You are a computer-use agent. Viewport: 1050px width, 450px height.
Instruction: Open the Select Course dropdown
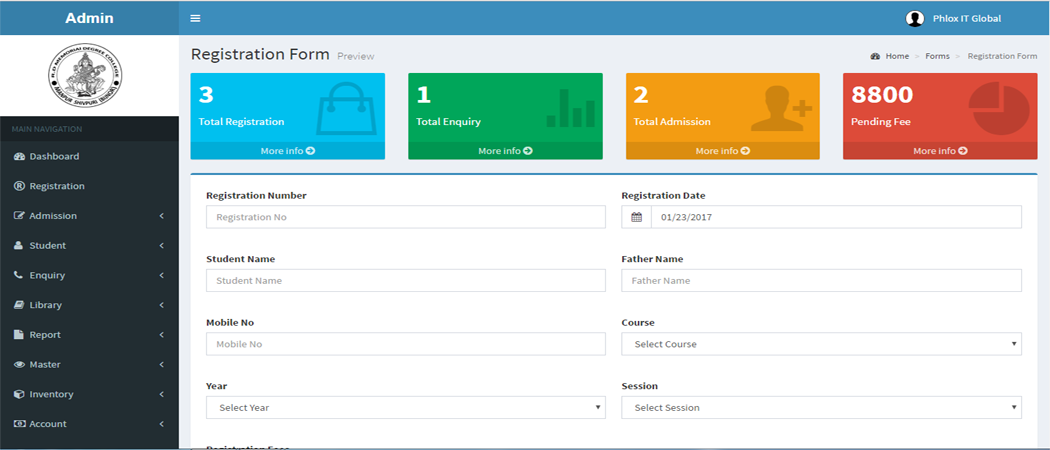tap(821, 344)
